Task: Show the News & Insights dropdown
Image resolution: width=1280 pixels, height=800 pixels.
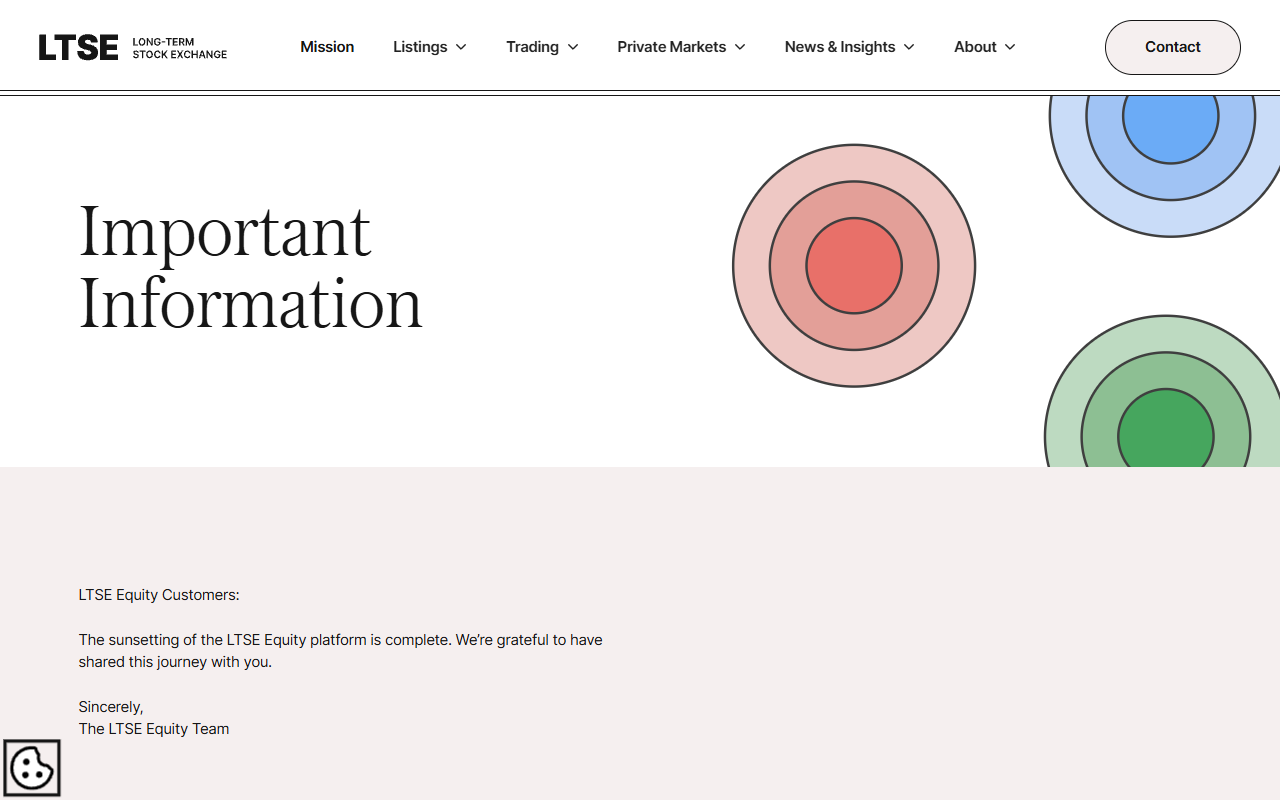Action: (850, 47)
